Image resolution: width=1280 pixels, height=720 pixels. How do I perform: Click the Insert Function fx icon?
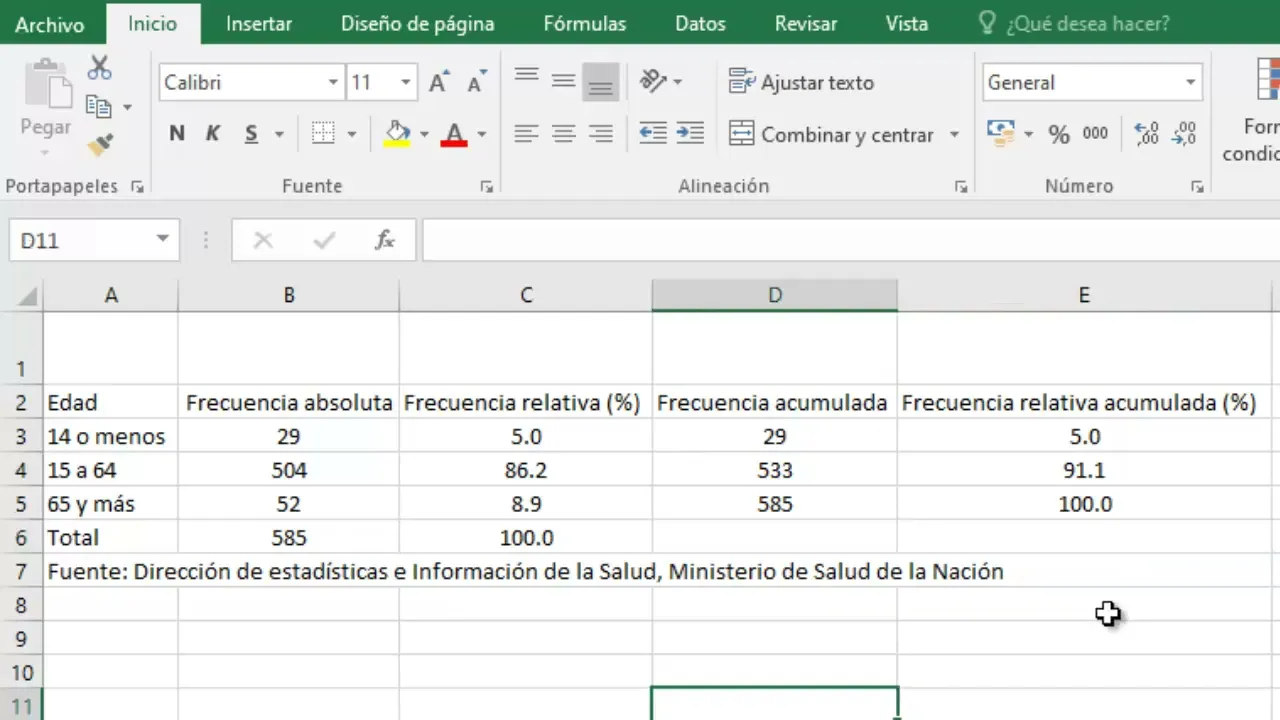point(385,240)
